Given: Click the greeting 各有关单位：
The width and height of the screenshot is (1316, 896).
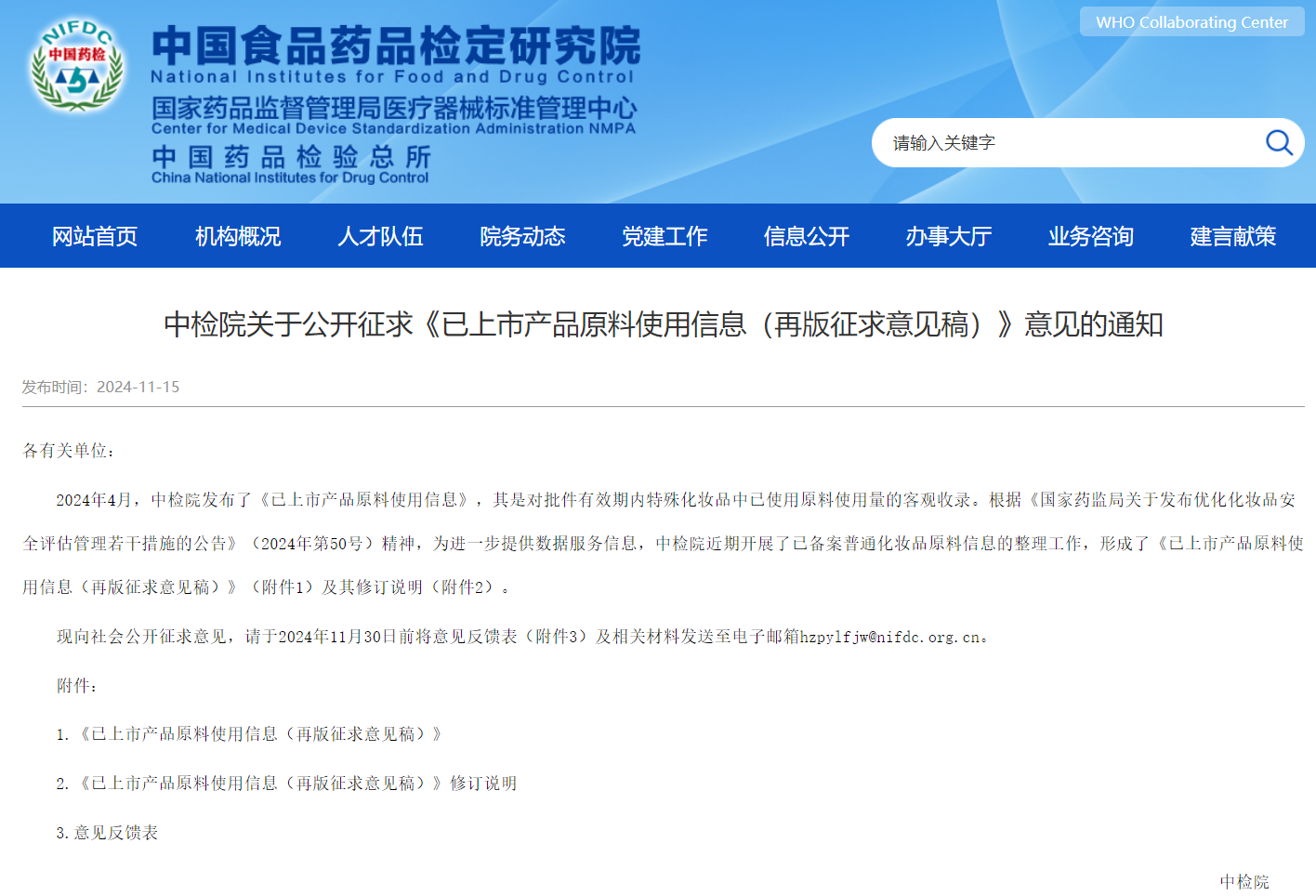Looking at the screenshot, I should coord(70,451).
